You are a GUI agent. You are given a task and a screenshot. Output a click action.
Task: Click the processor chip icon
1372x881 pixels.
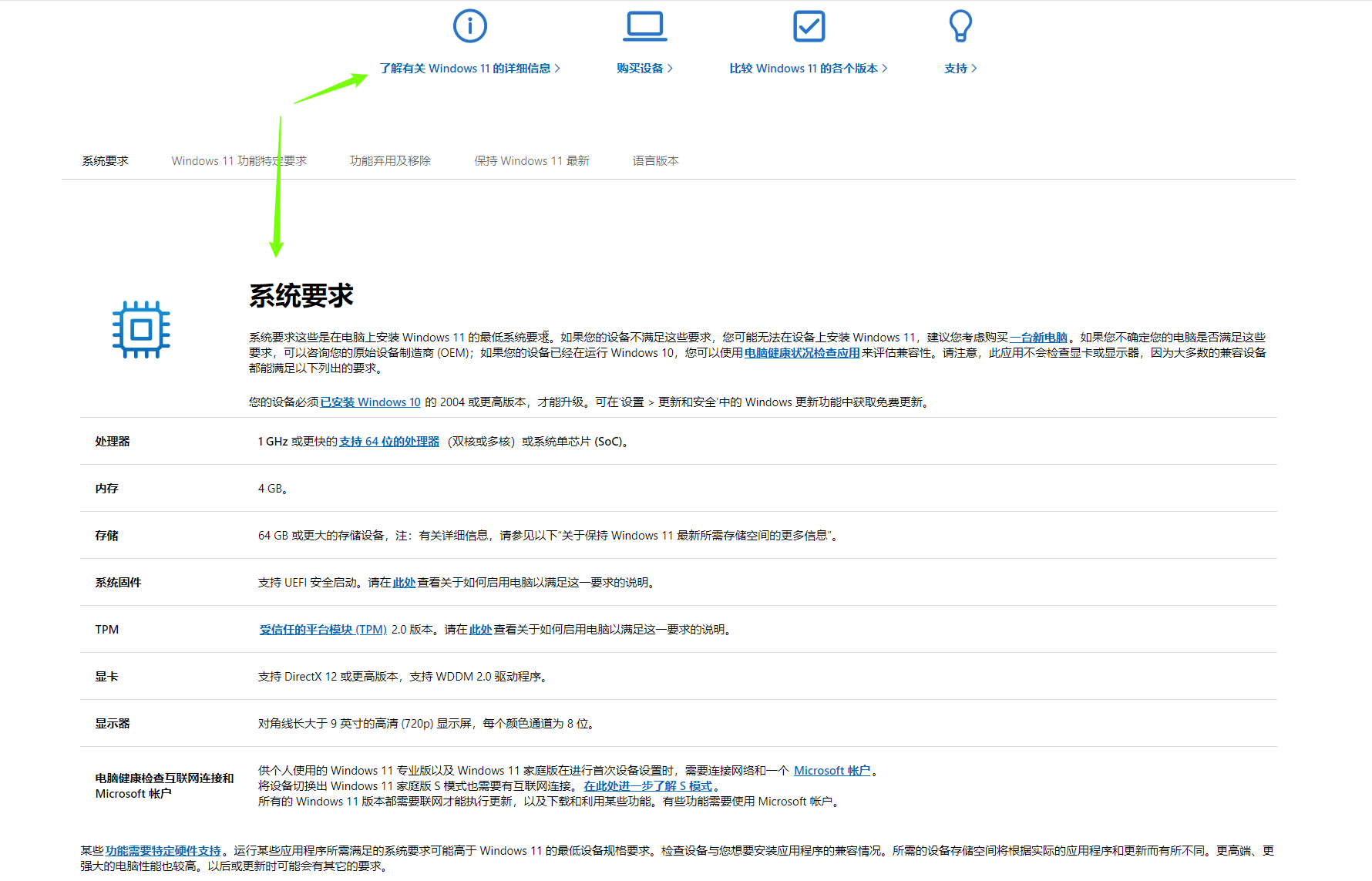click(141, 330)
